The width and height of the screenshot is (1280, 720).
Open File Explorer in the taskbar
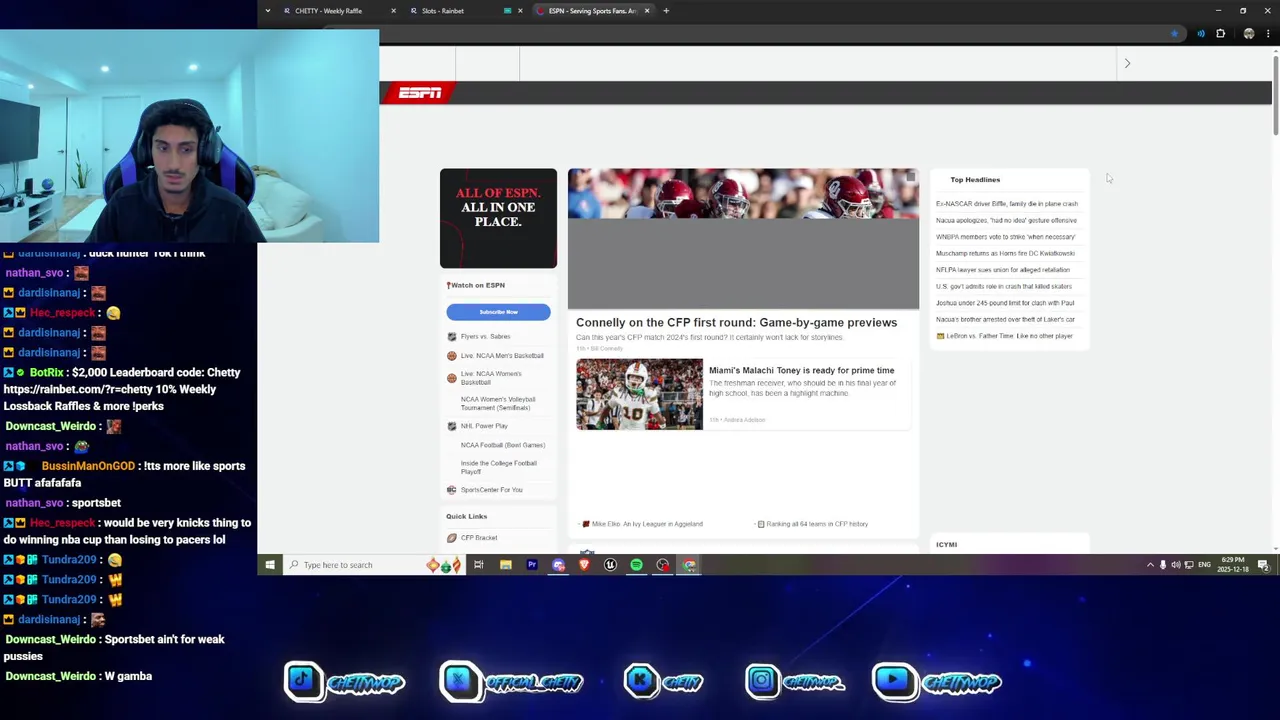point(506,565)
